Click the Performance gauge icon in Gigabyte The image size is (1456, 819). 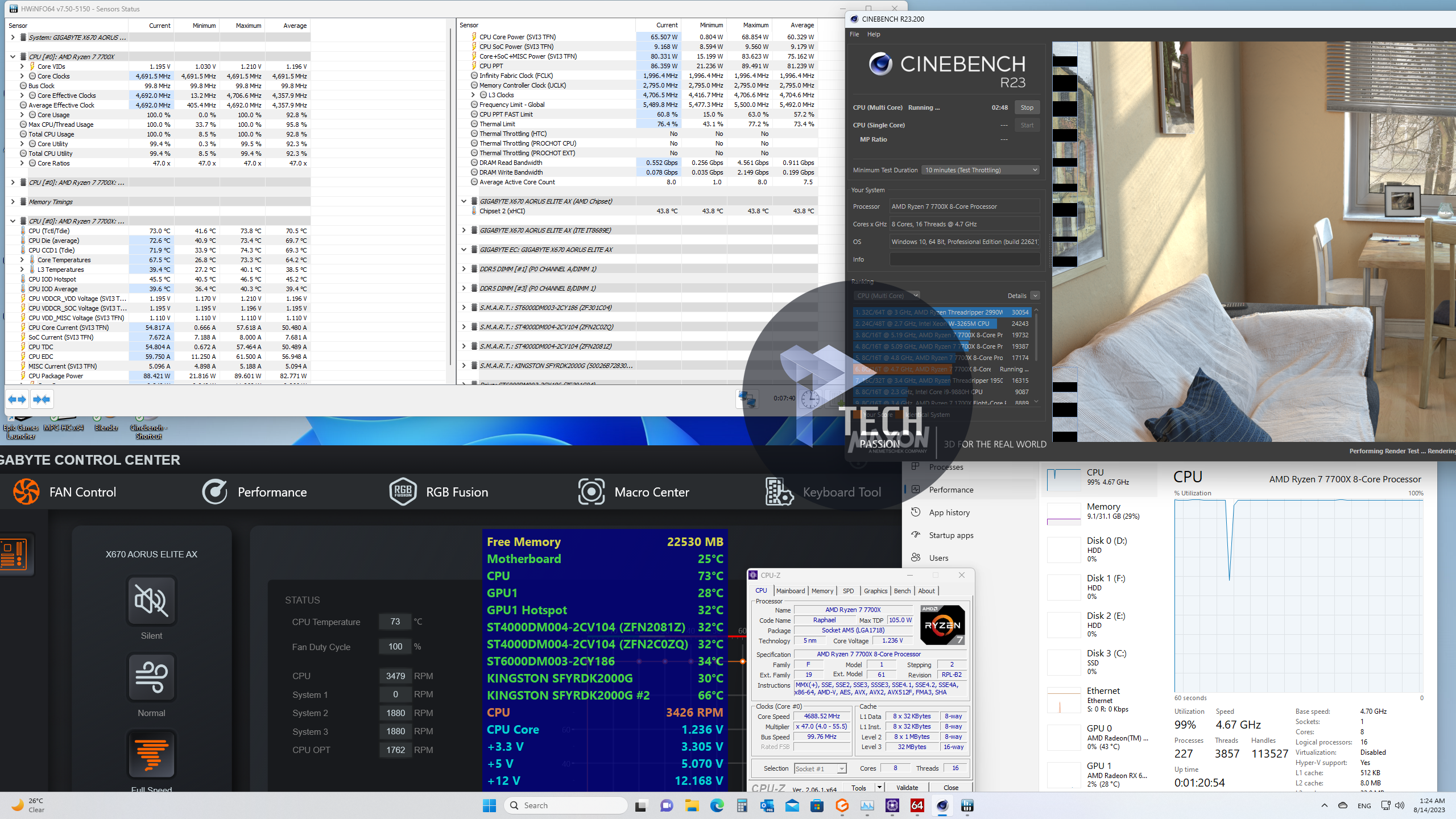214,492
